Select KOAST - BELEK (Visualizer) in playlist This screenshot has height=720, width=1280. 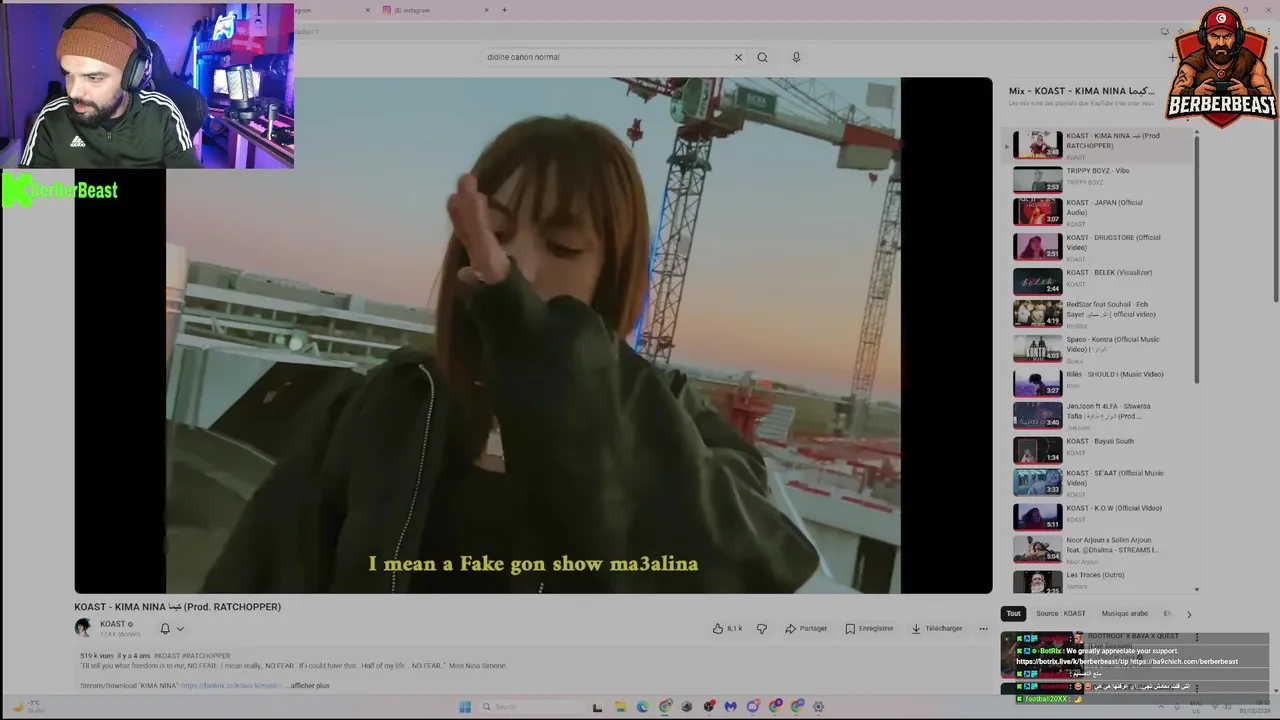coord(1098,281)
